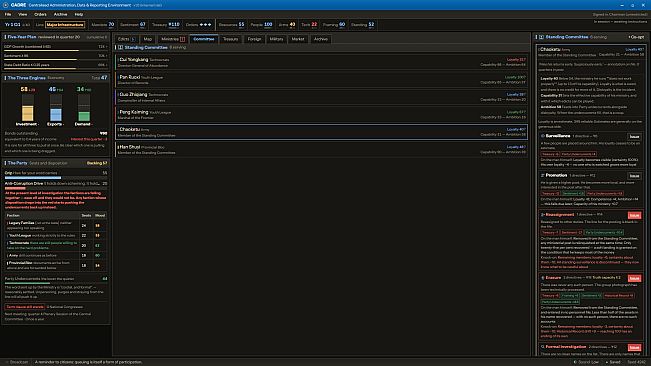Screen dimensions: 651x366
Task: Select the Committee tab
Action: click(204, 39)
